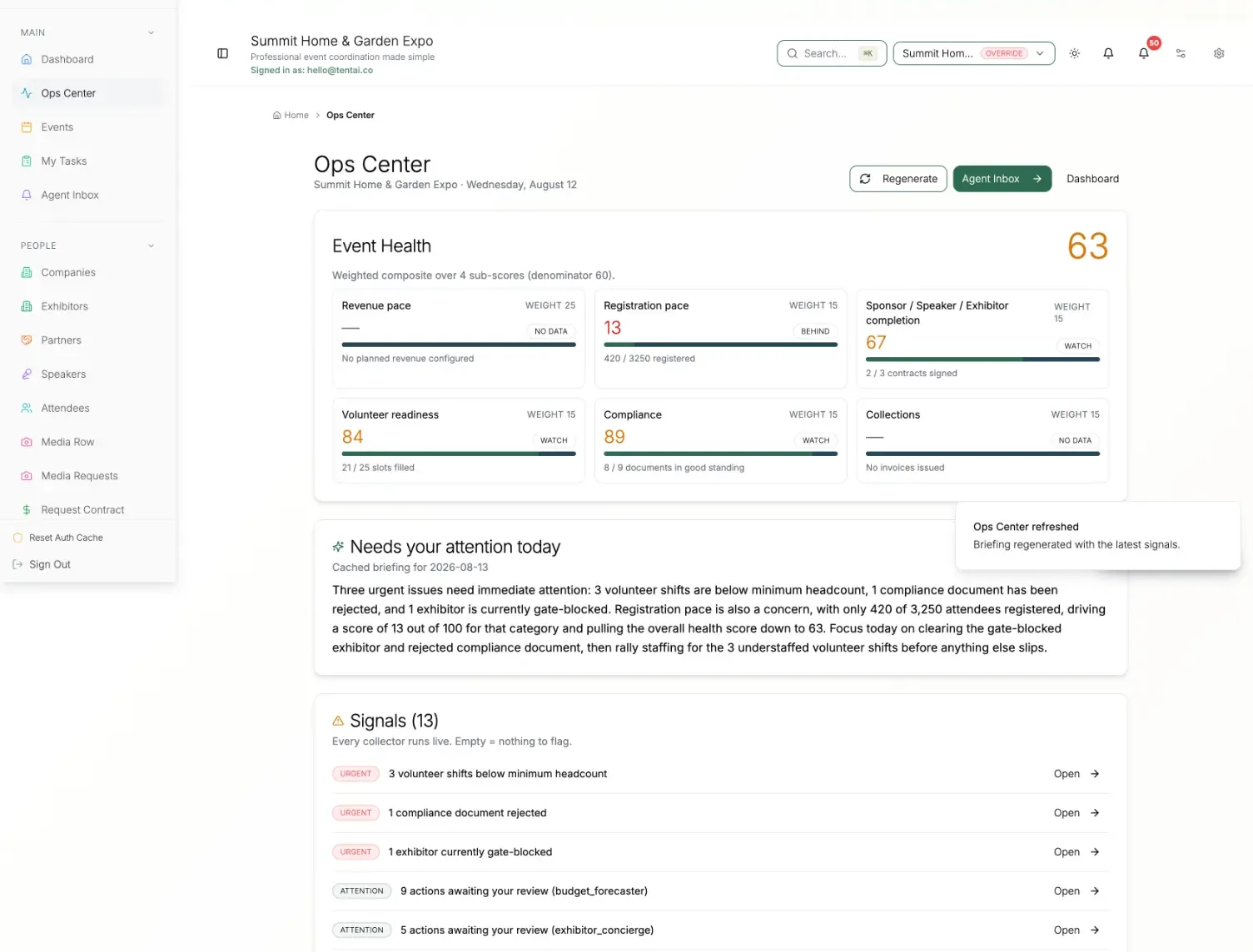Click the Sponsor / Speaker / Exhibitor WATCH badge
Viewport: 1253px width, 952px height.
pyautogui.click(x=1077, y=346)
